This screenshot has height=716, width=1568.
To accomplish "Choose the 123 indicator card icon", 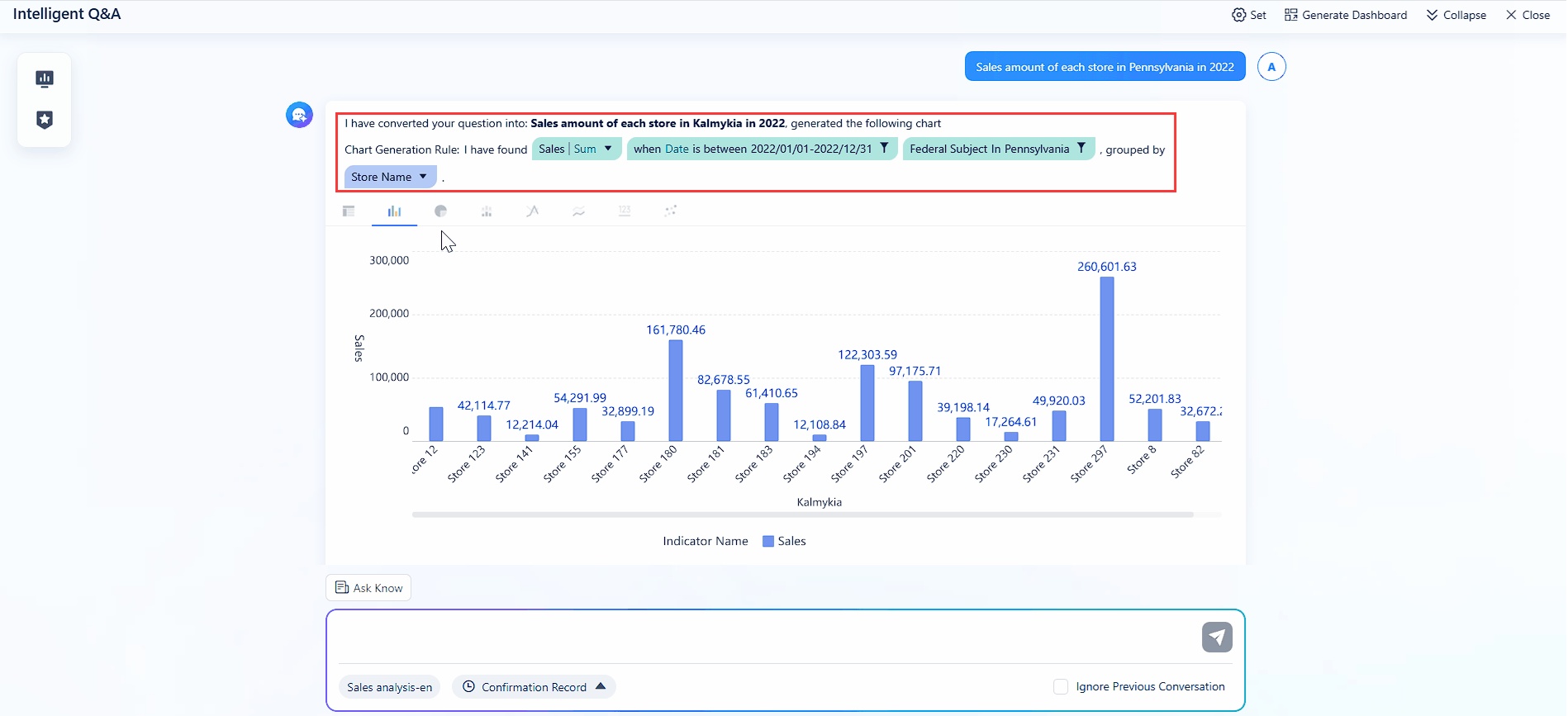I will click(625, 211).
